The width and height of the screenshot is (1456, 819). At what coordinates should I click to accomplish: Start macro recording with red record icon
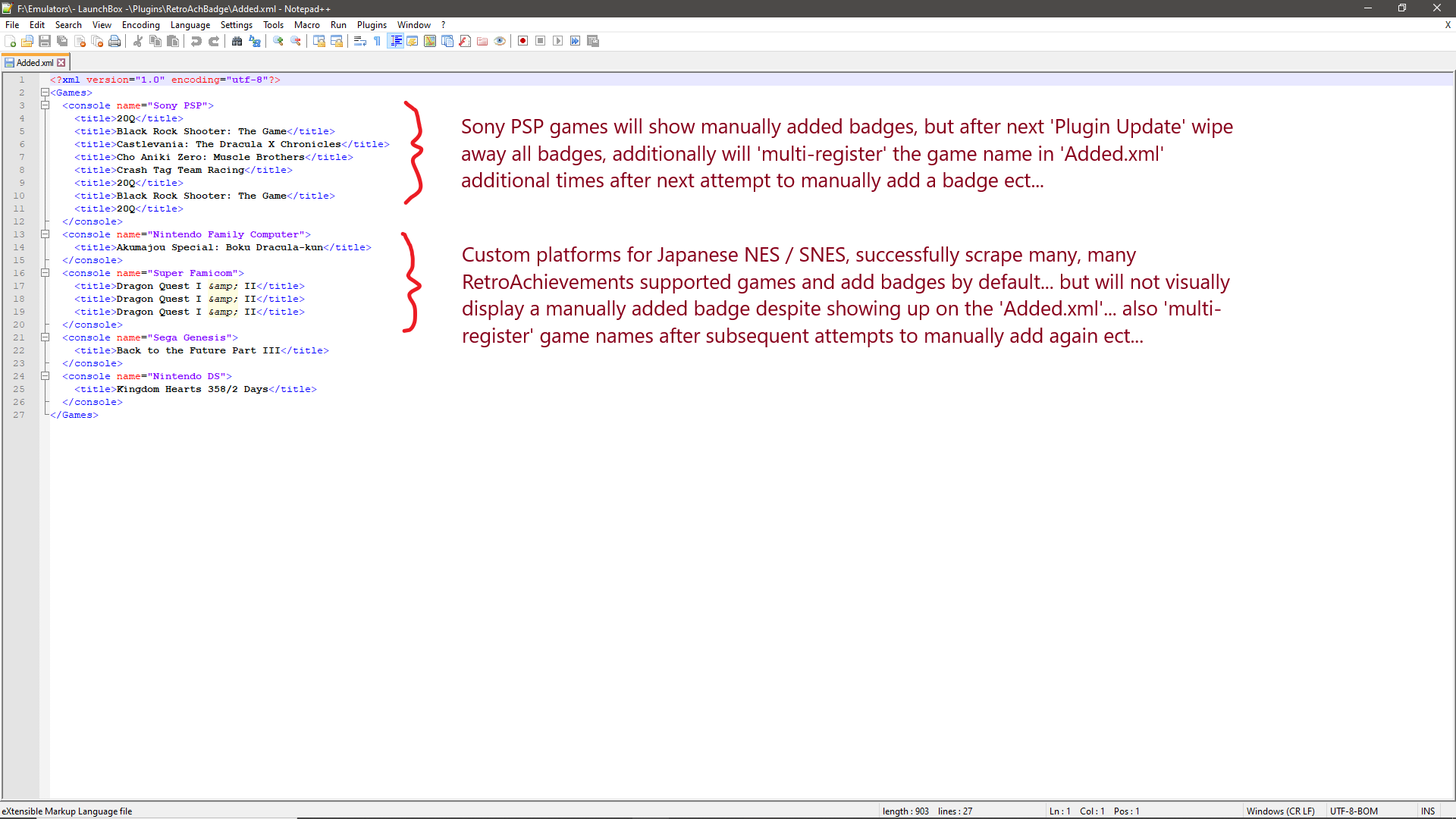pyautogui.click(x=523, y=41)
